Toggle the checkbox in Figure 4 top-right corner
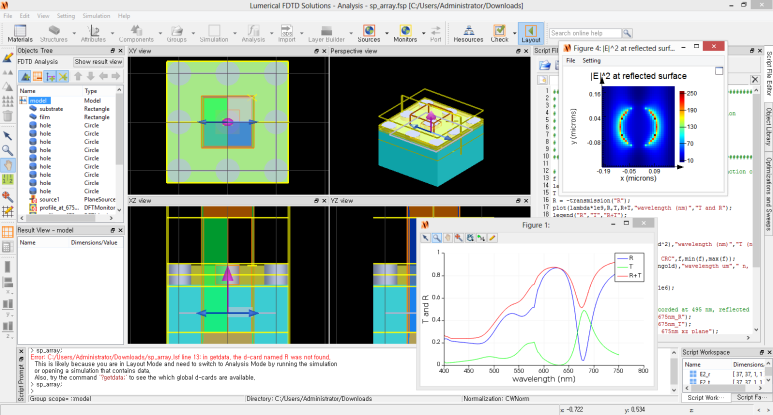 [x=719, y=71]
